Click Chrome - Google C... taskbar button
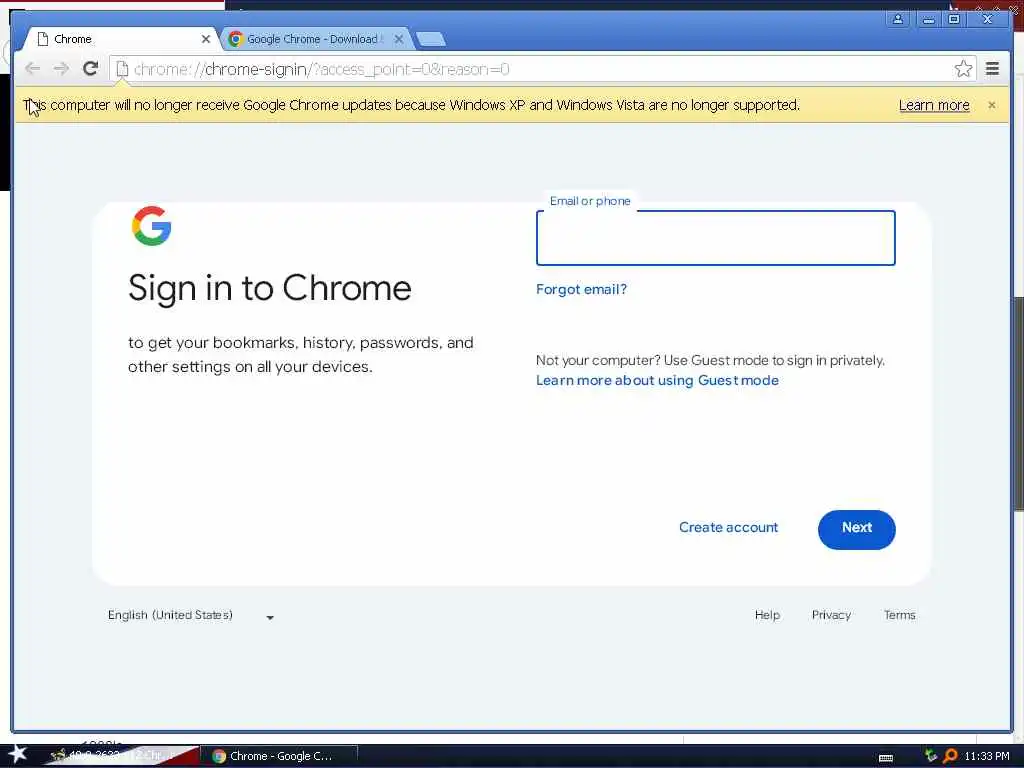1024x768 pixels. [x=279, y=756]
